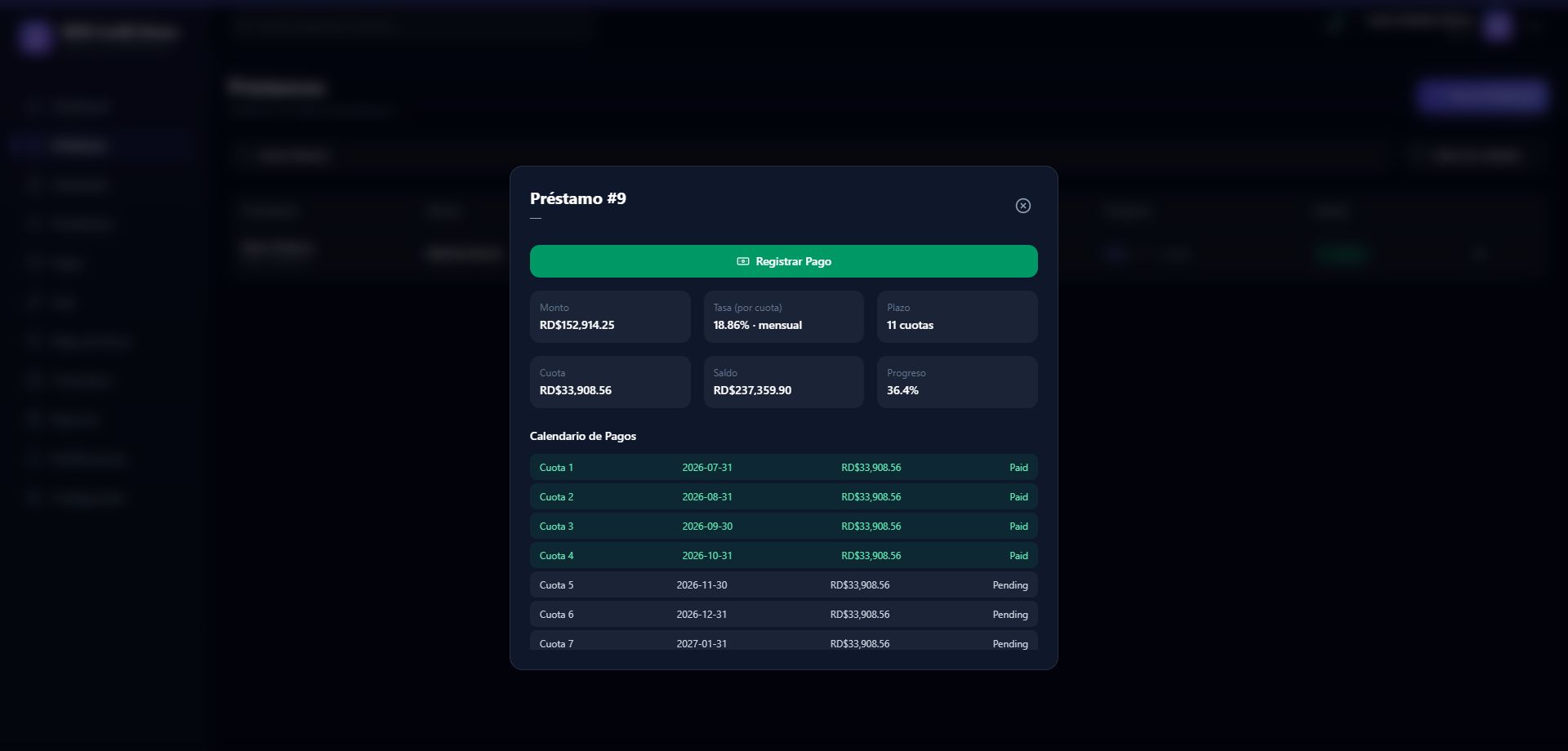This screenshot has width=1568, height=751.
Task: Click Pending status of Cuota 7
Action: pos(1010,644)
